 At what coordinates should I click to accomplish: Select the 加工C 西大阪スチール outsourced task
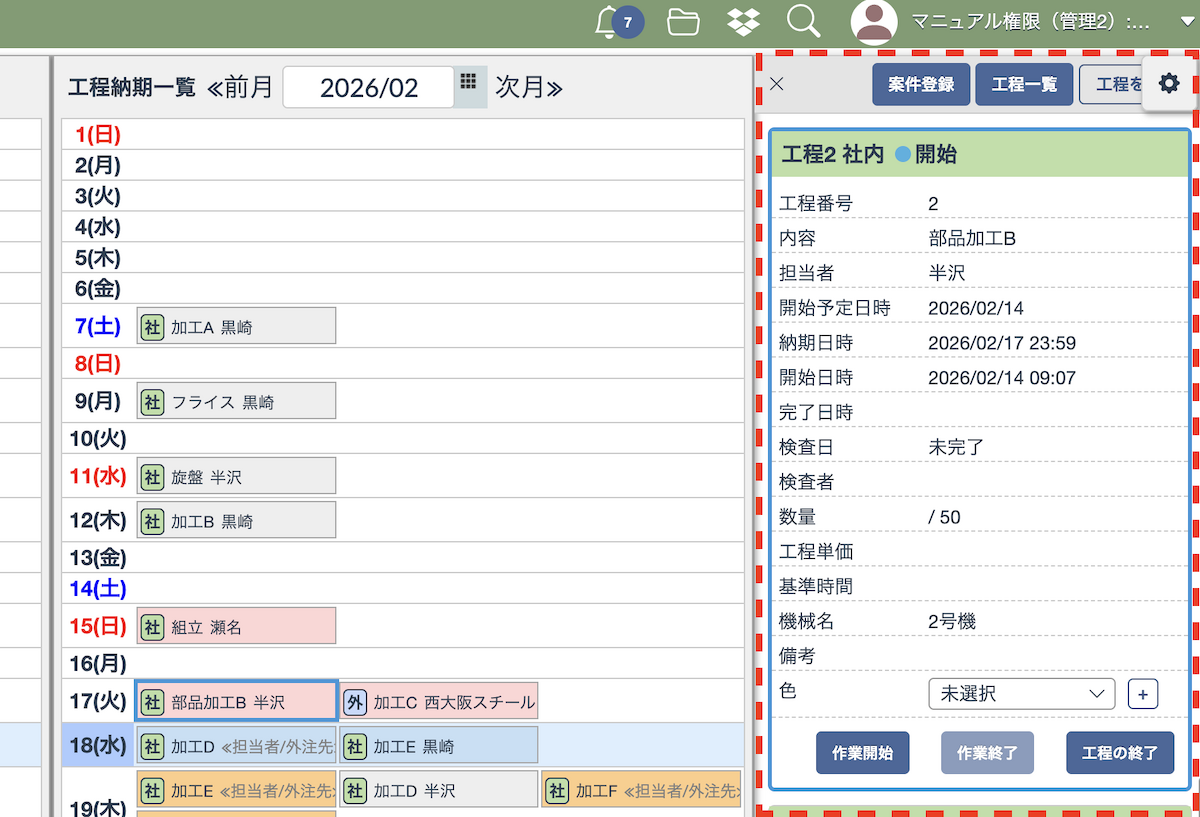tap(439, 702)
